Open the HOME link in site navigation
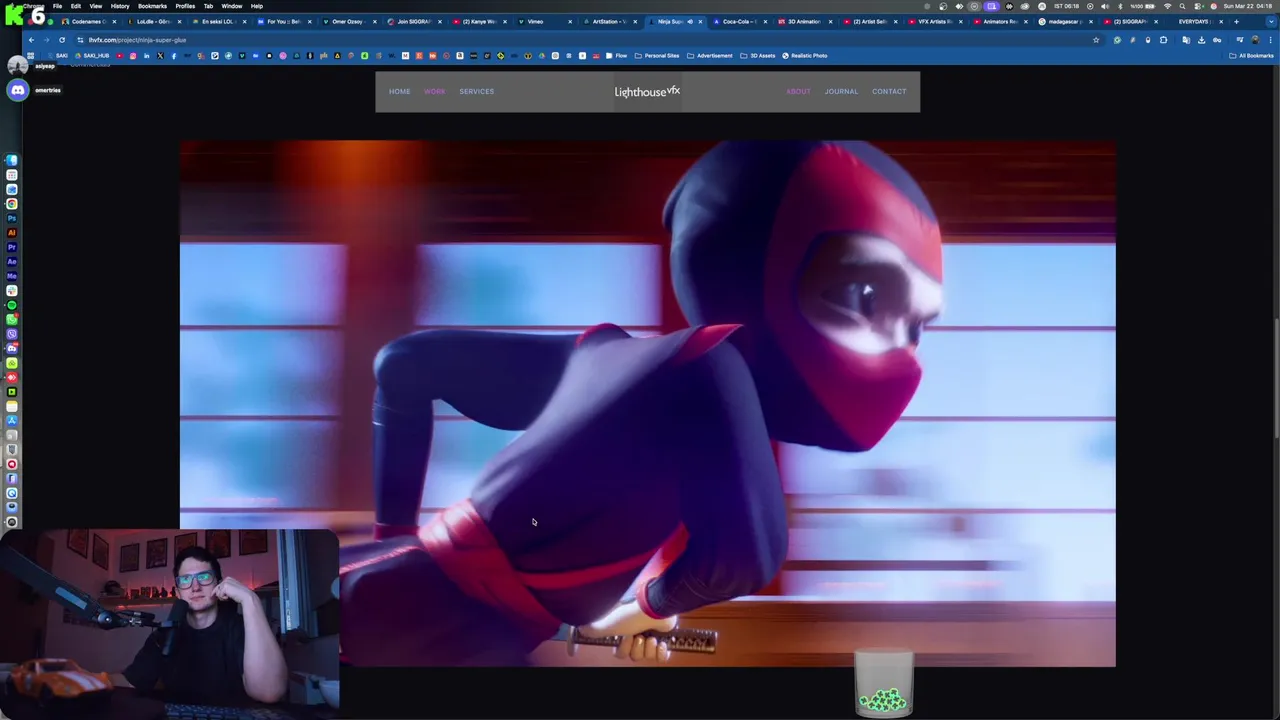 [x=399, y=91]
